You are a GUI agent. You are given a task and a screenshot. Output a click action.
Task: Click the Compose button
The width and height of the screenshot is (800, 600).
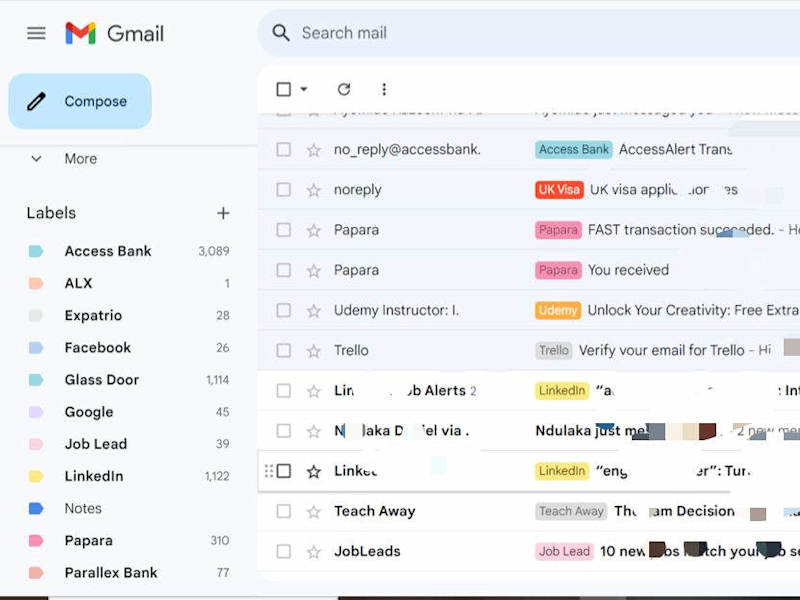pyautogui.click(x=80, y=101)
